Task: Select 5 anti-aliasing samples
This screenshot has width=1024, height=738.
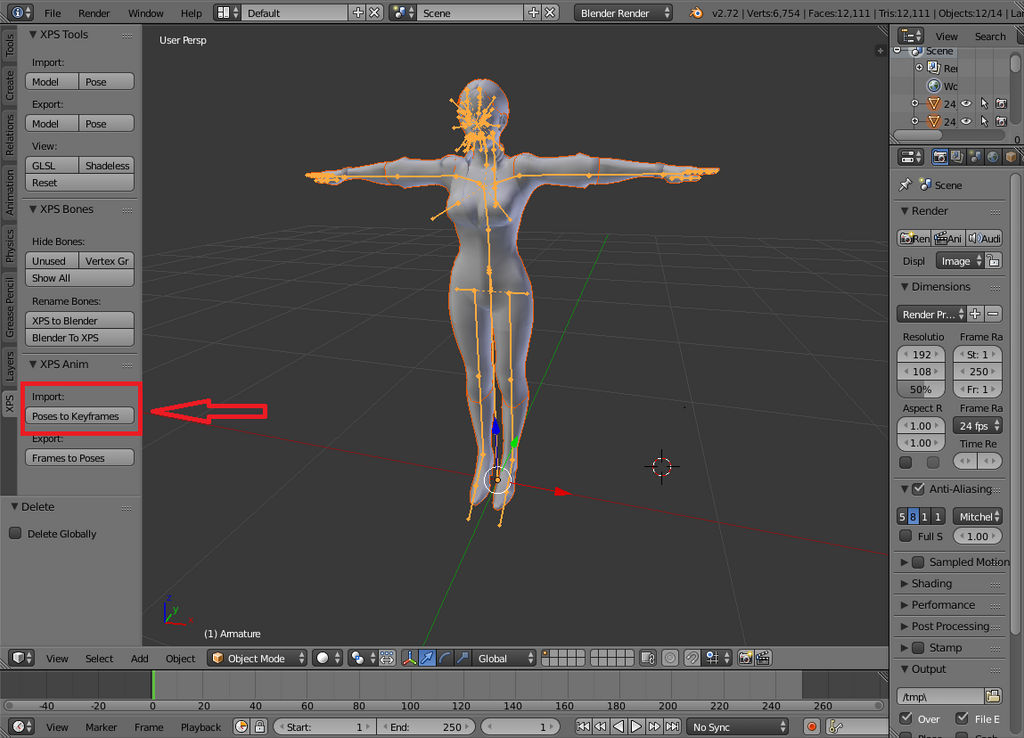Action: click(x=903, y=517)
